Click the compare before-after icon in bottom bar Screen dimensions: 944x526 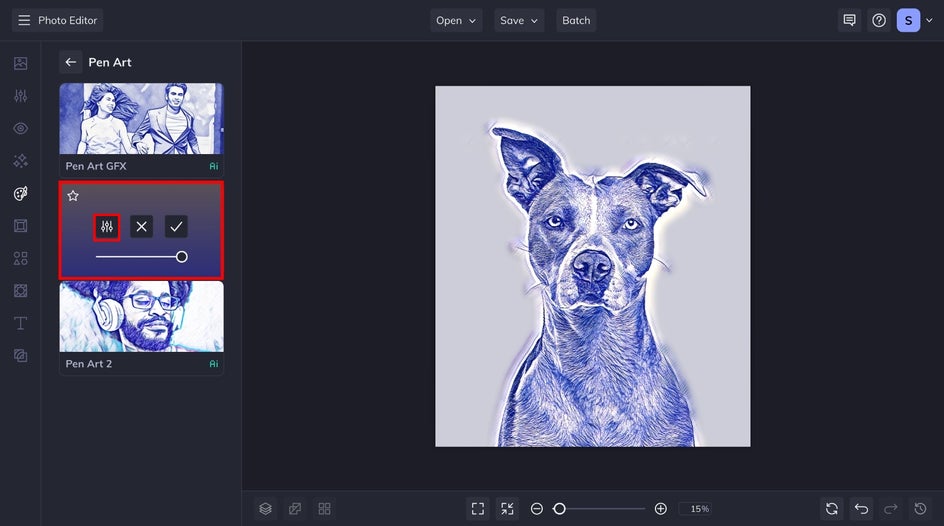click(295, 509)
